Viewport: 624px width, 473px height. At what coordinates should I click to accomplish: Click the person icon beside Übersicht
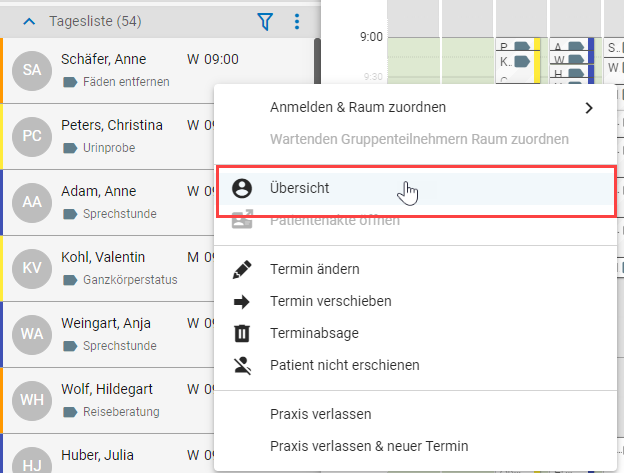[242, 188]
